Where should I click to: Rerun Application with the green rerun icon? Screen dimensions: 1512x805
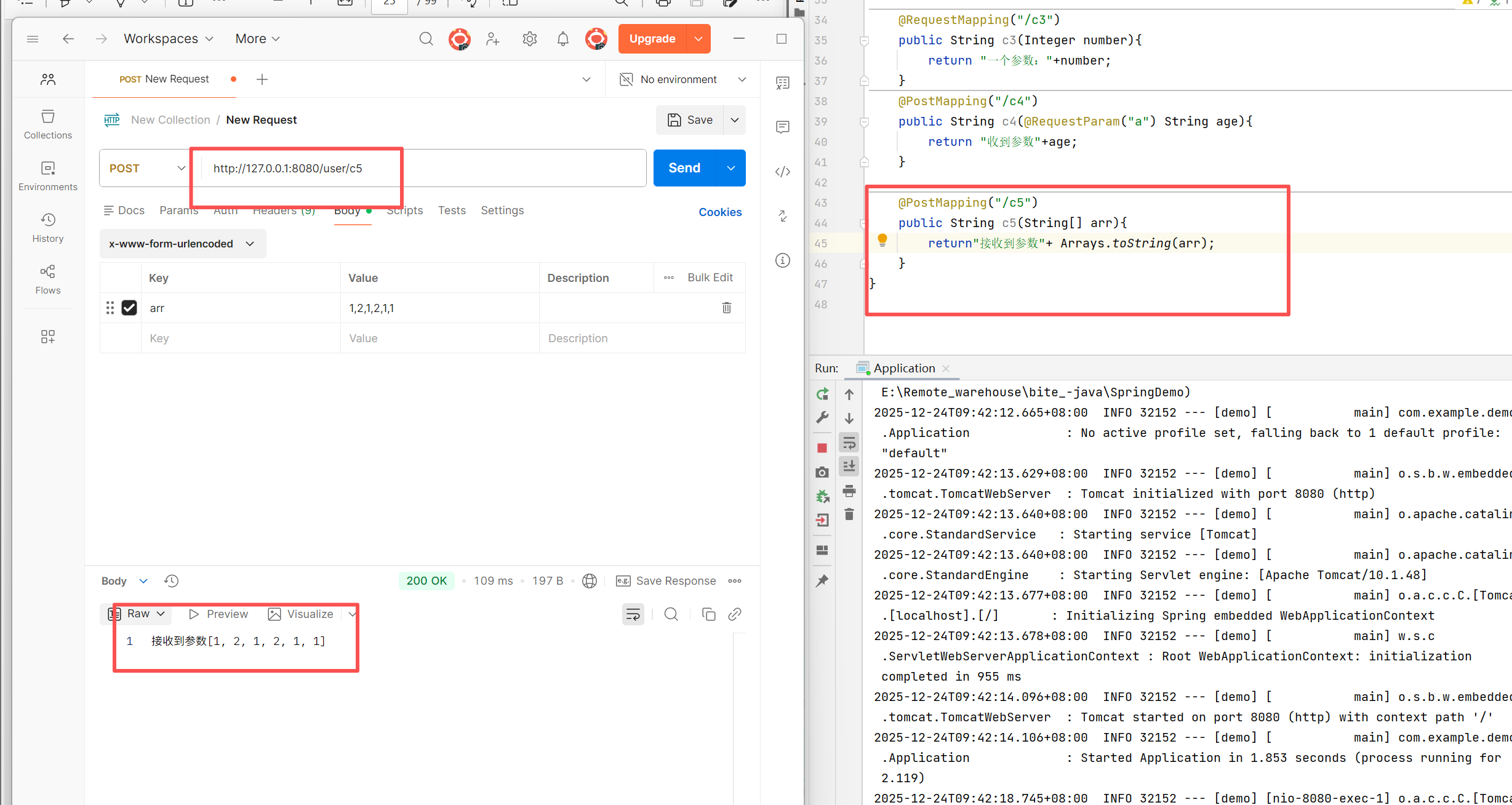pyautogui.click(x=822, y=394)
